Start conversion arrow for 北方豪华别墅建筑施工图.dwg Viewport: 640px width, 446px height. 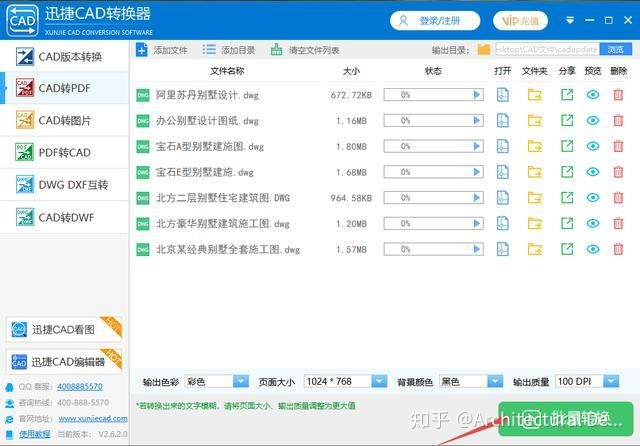point(476,223)
